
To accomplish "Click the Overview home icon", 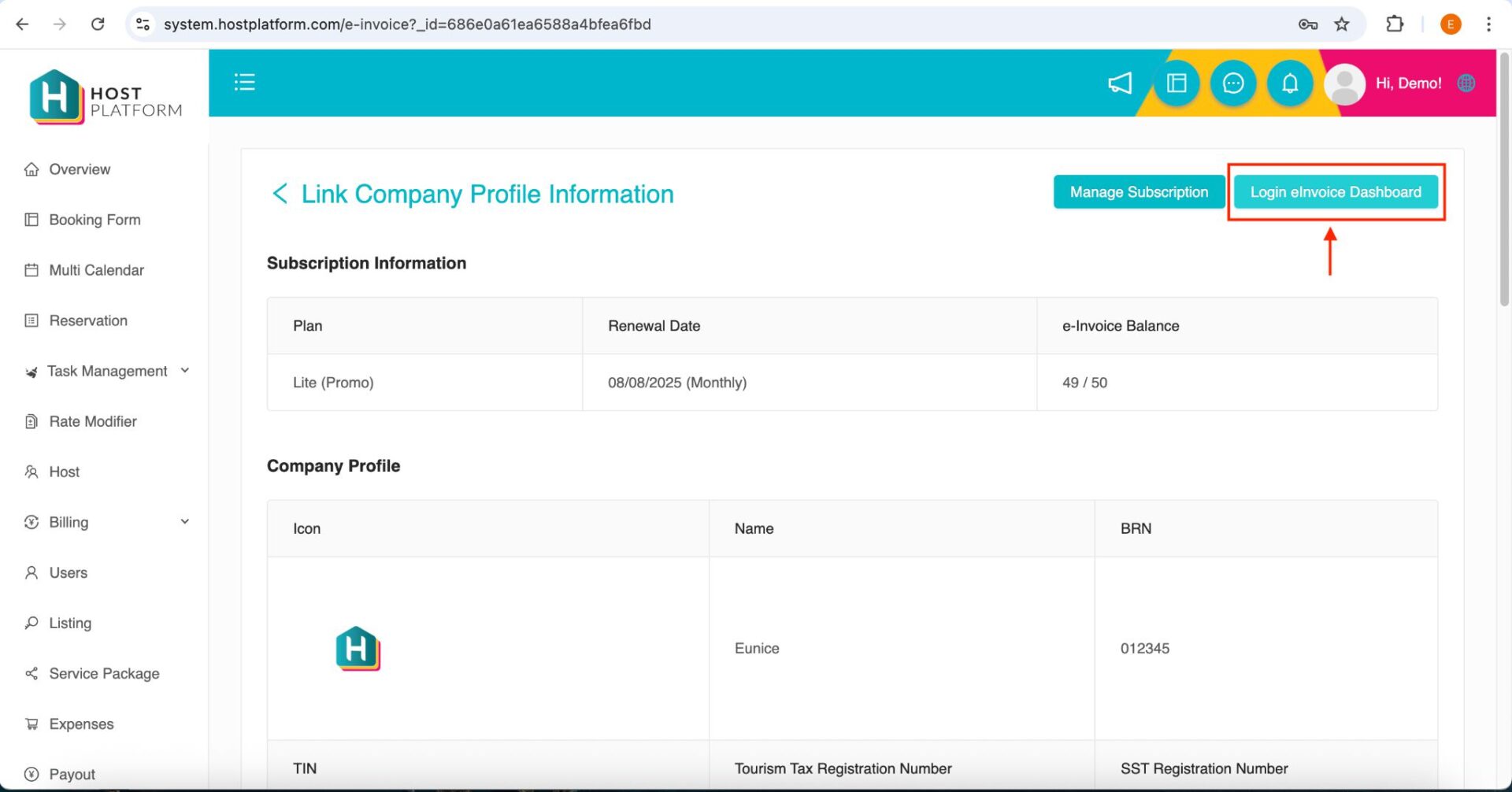I will 31,169.
